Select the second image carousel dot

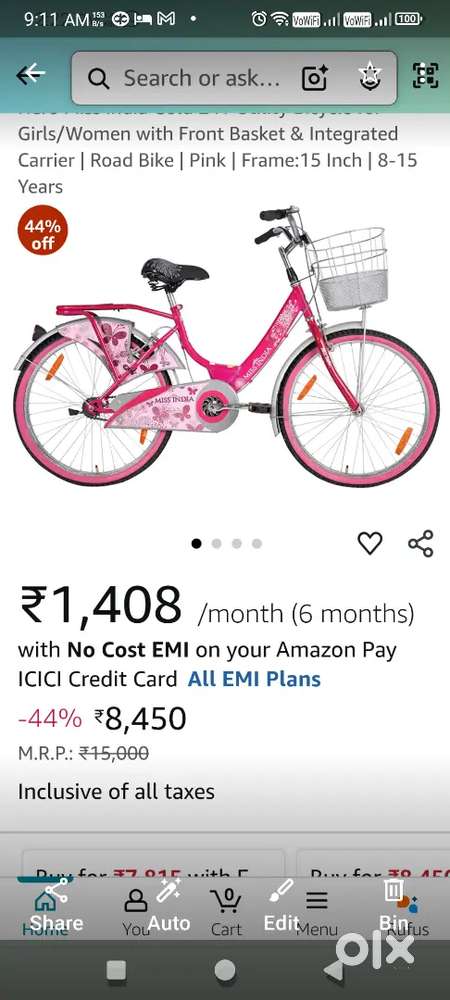217,543
